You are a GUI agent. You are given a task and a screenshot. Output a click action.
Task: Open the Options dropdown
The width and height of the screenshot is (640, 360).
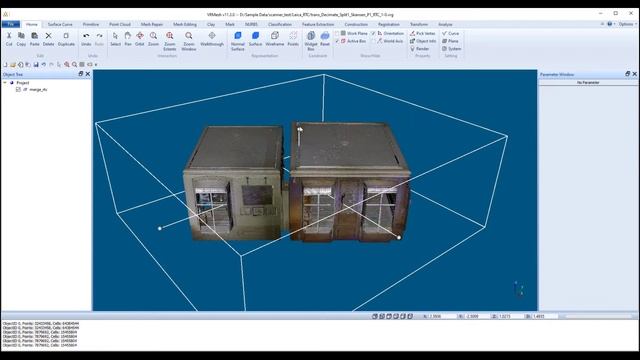[x=627, y=24]
